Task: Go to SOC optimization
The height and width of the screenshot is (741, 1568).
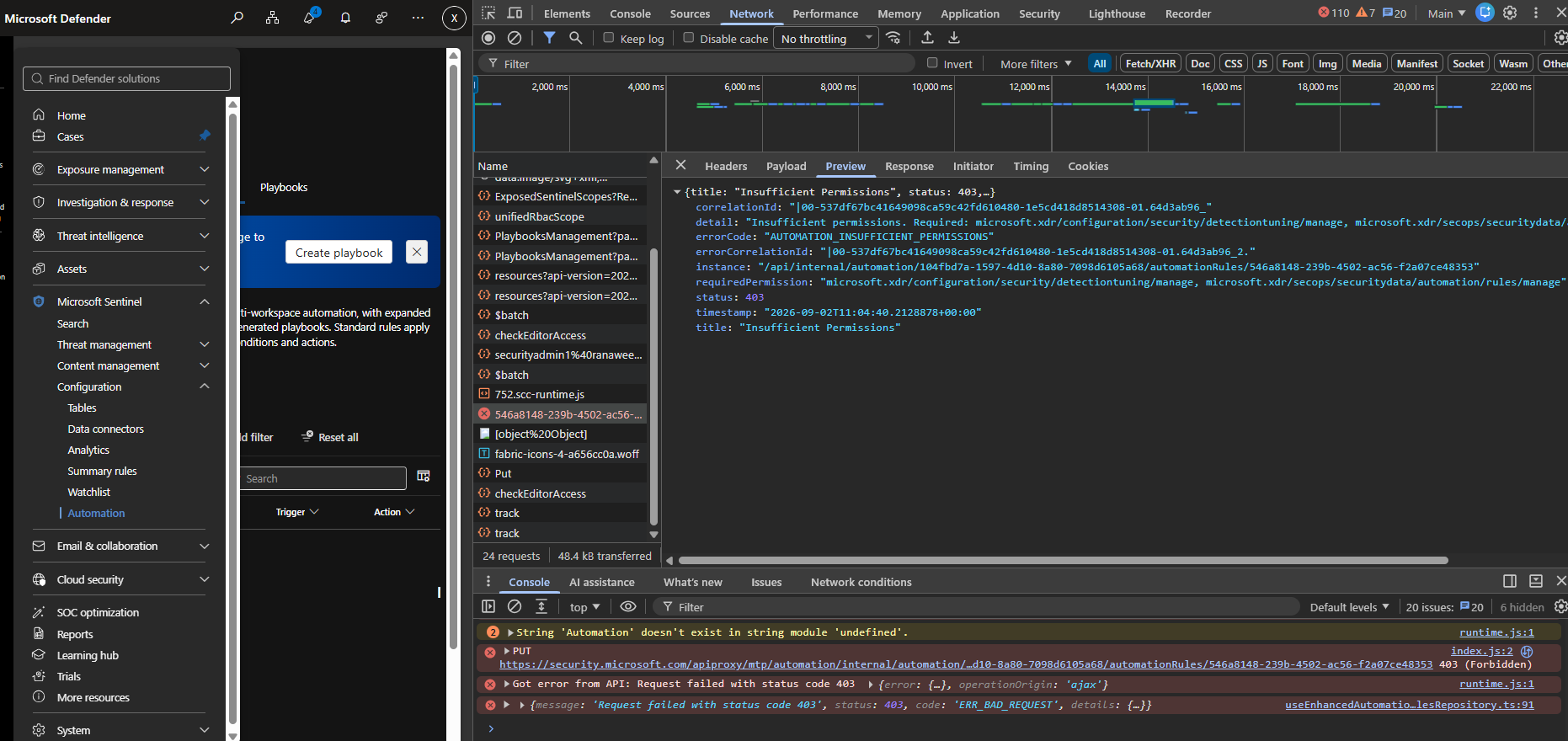Action: pyautogui.click(x=98, y=612)
